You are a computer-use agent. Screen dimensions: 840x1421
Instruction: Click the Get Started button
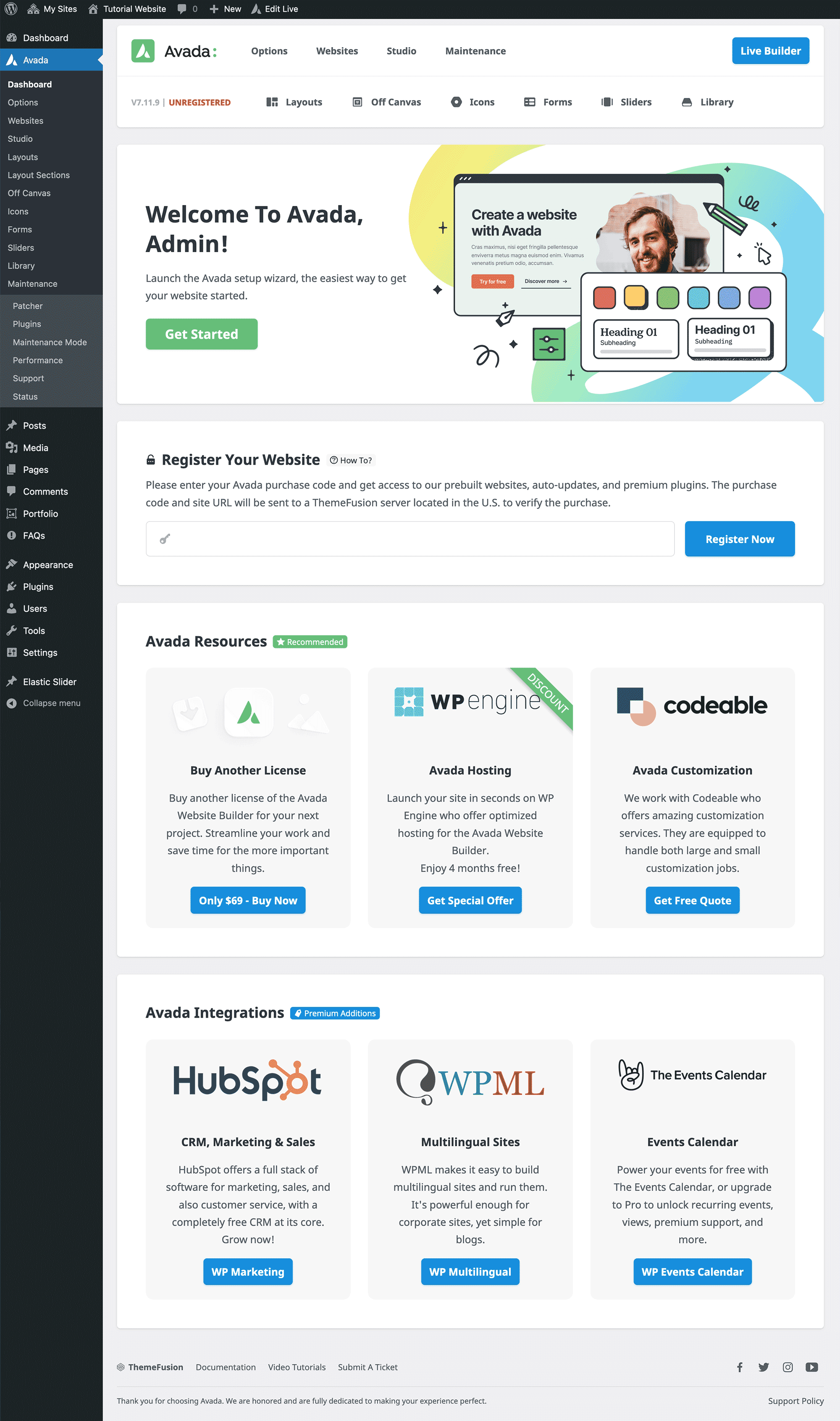point(202,334)
